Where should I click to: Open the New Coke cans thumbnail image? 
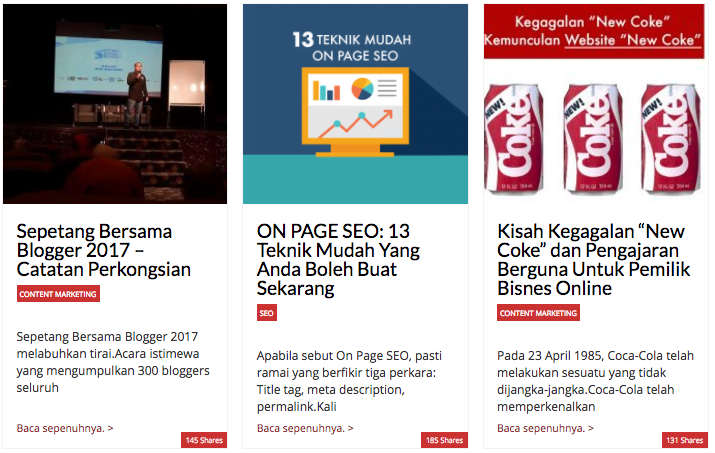(x=596, y=104)
